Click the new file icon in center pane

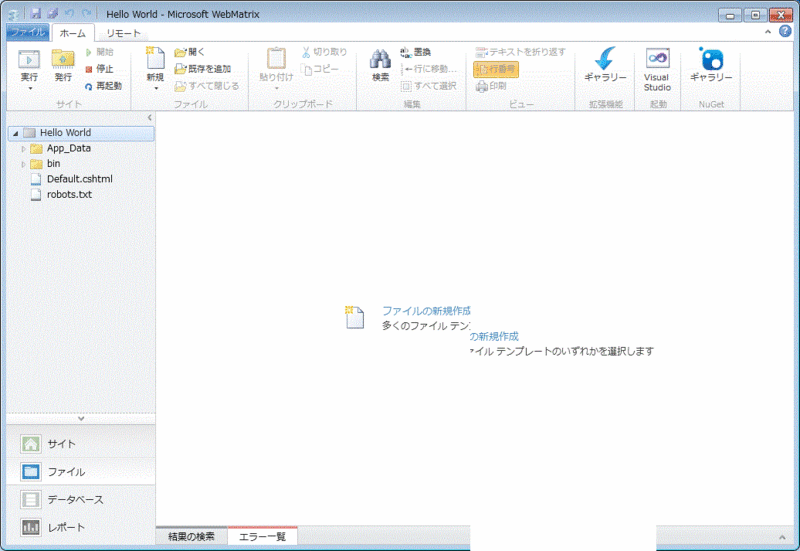355,317
